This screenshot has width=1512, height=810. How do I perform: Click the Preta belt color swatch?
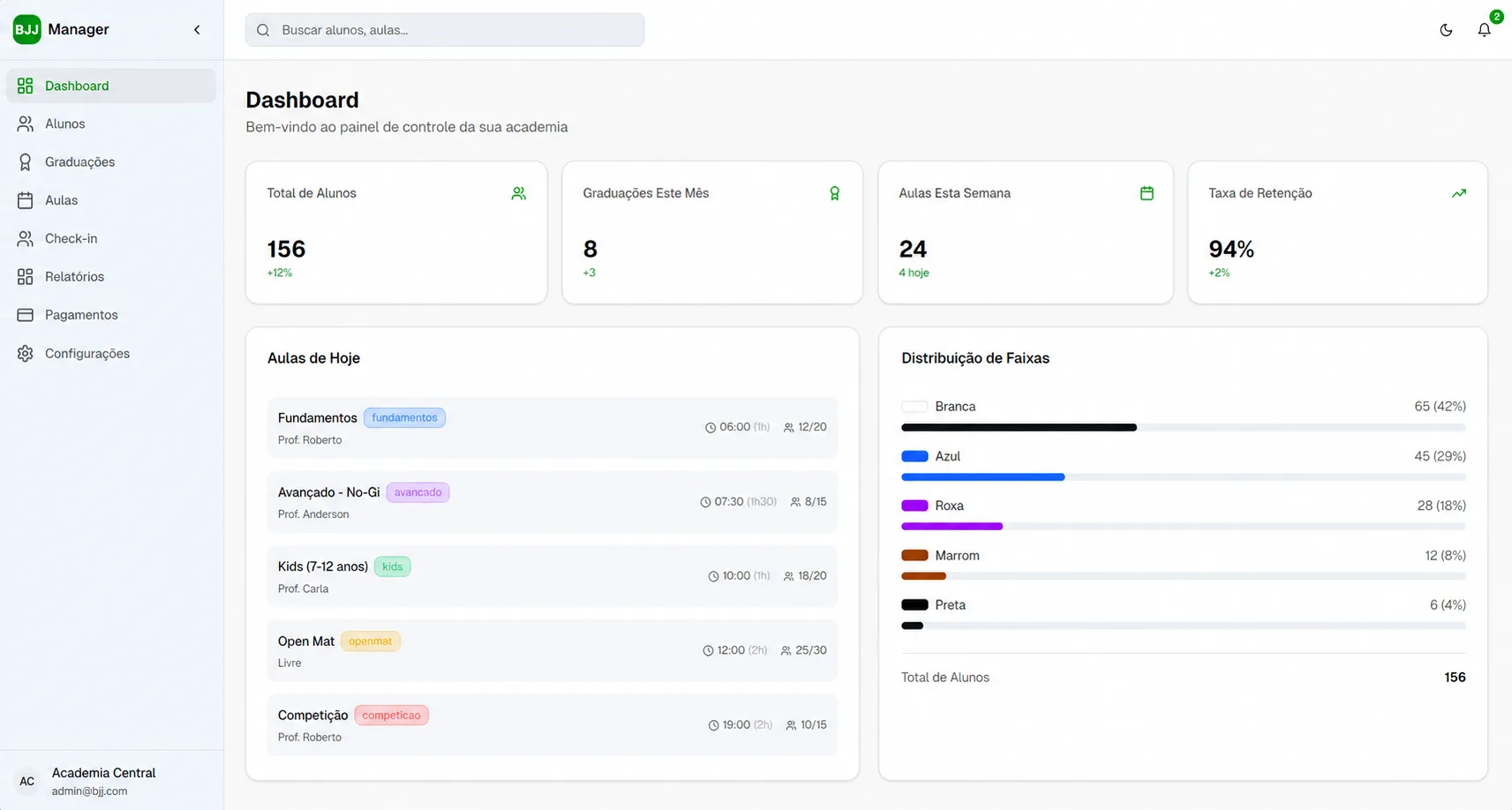tap(914, 605)
